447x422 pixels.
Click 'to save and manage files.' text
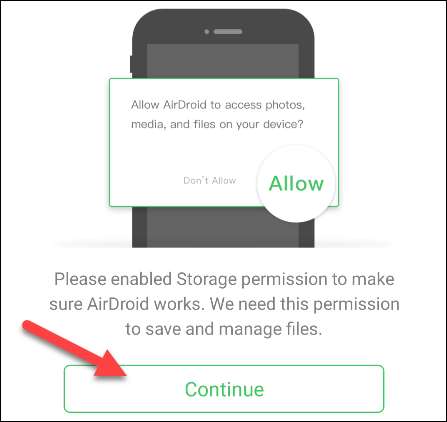click(x=224, y=329)
